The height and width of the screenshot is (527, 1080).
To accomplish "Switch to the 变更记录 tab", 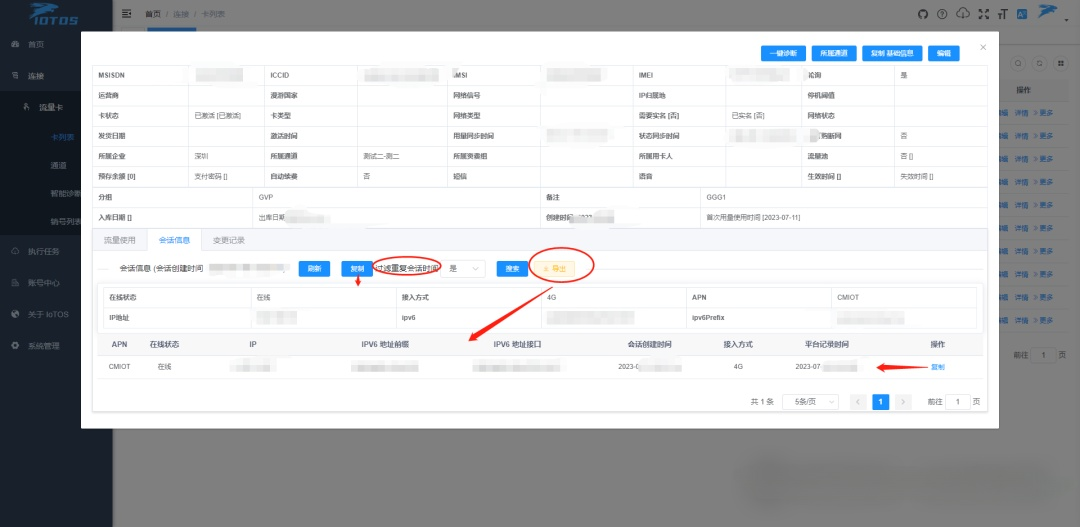I will [229, 240].
